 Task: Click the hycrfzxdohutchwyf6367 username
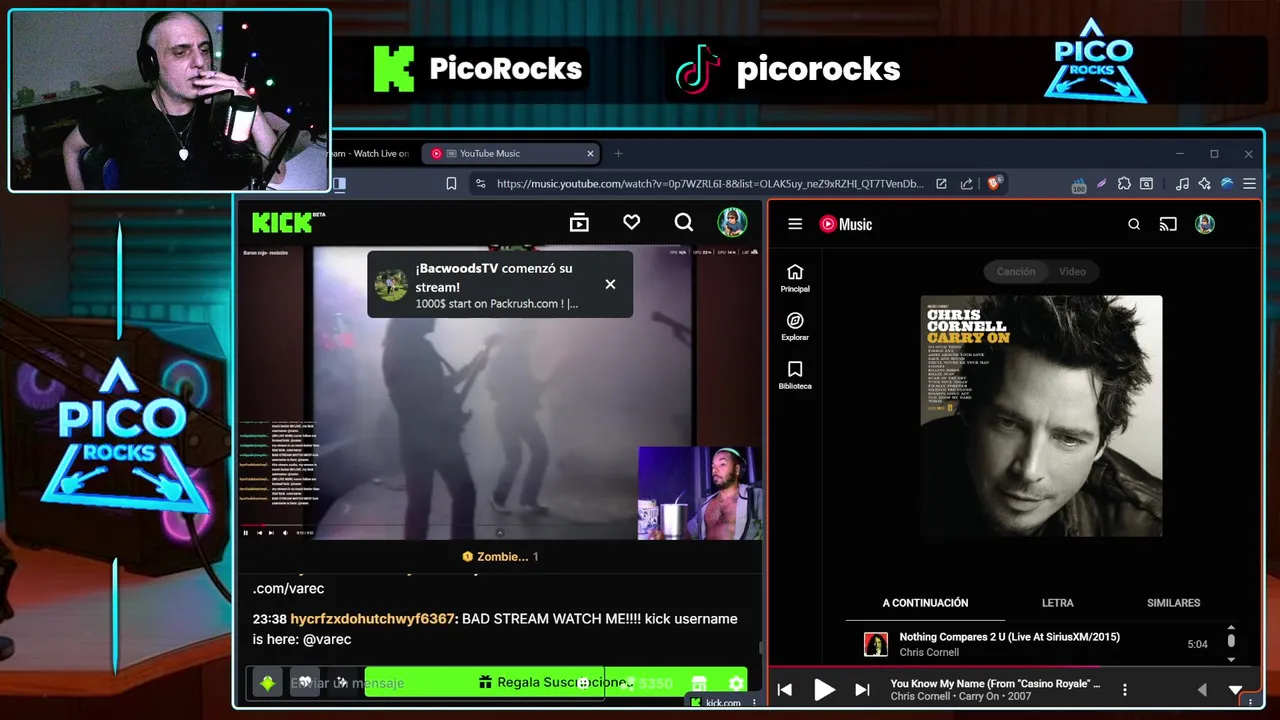(373, 619)
